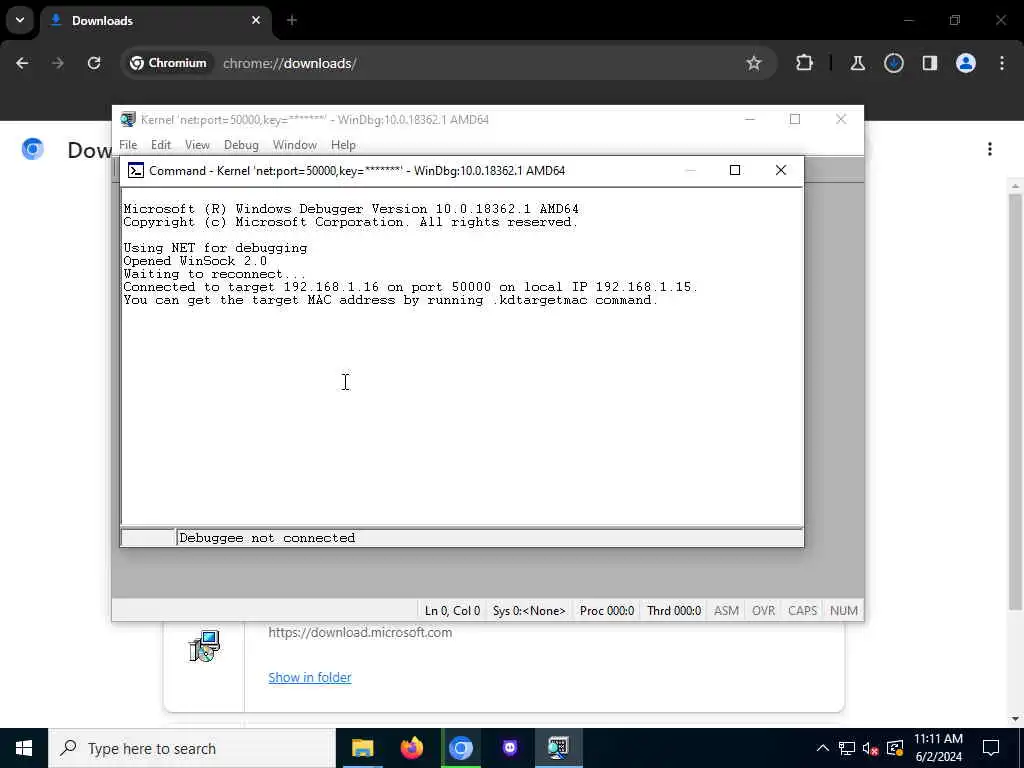1024x768 pixels.
Task: Go back in Chromium
Action: [x=22, y=63]
